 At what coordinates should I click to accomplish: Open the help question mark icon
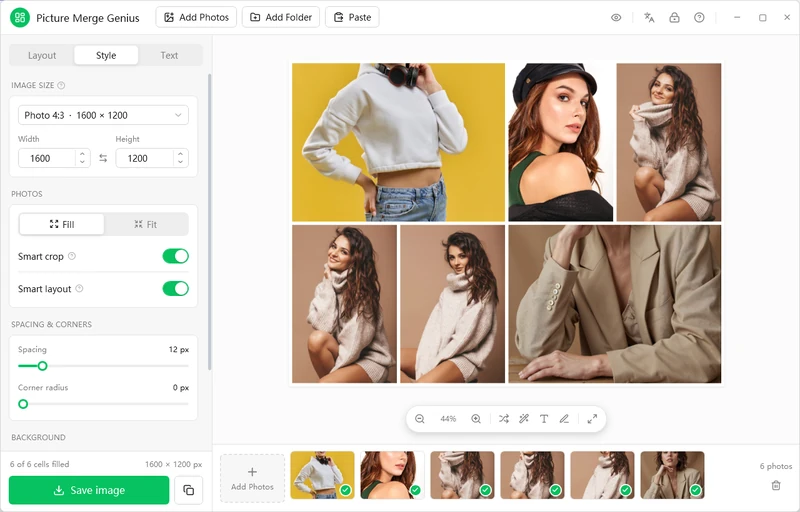coord(699,17)
